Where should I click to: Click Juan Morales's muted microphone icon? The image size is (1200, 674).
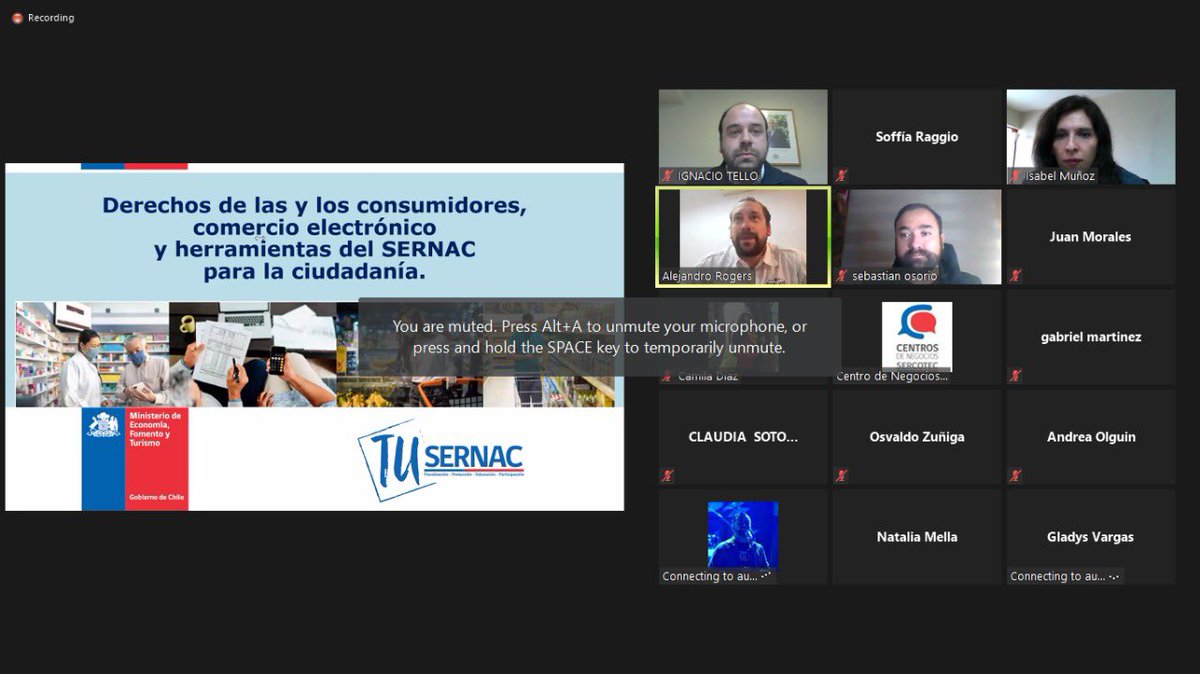(x=1016, y=276)
